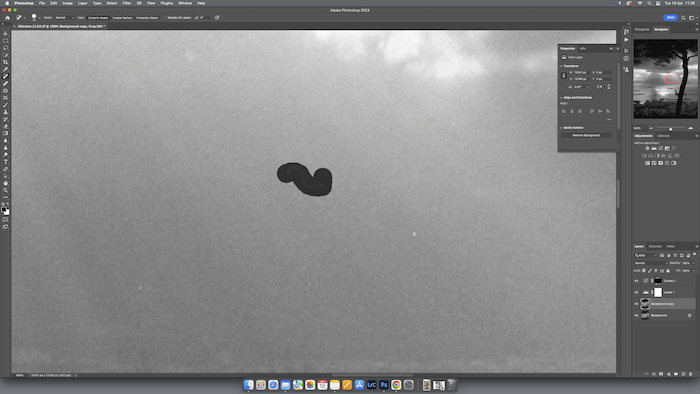700x394 pixels.
Task: Select the Gradient tool
Action: tap(5, 133)
